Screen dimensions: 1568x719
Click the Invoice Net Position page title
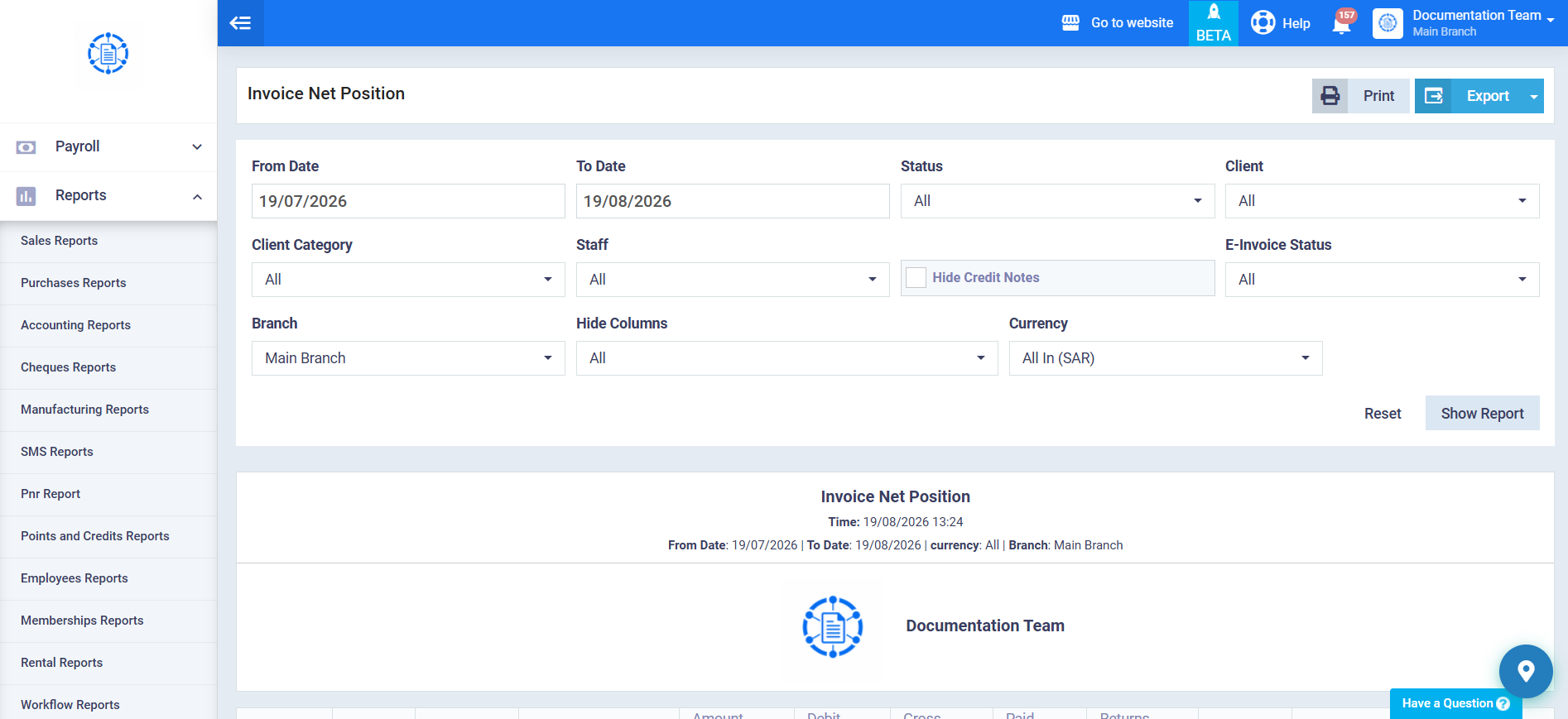tap(326, 93)
